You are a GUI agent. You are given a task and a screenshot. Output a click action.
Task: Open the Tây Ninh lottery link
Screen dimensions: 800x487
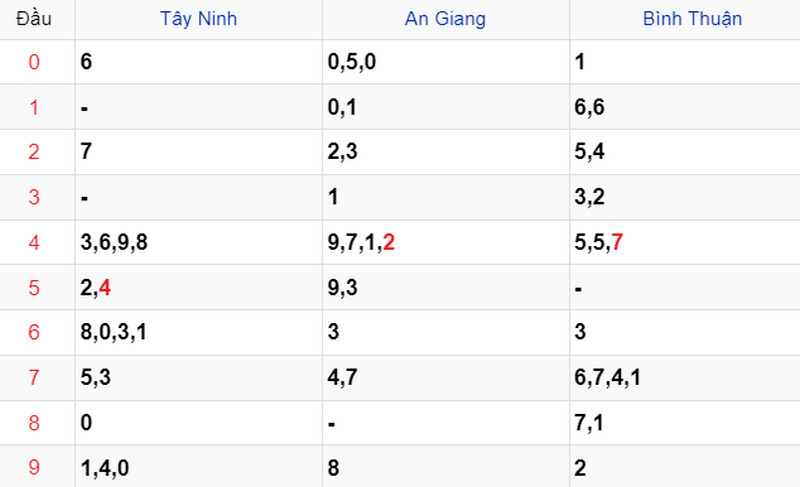pos(198,19)
